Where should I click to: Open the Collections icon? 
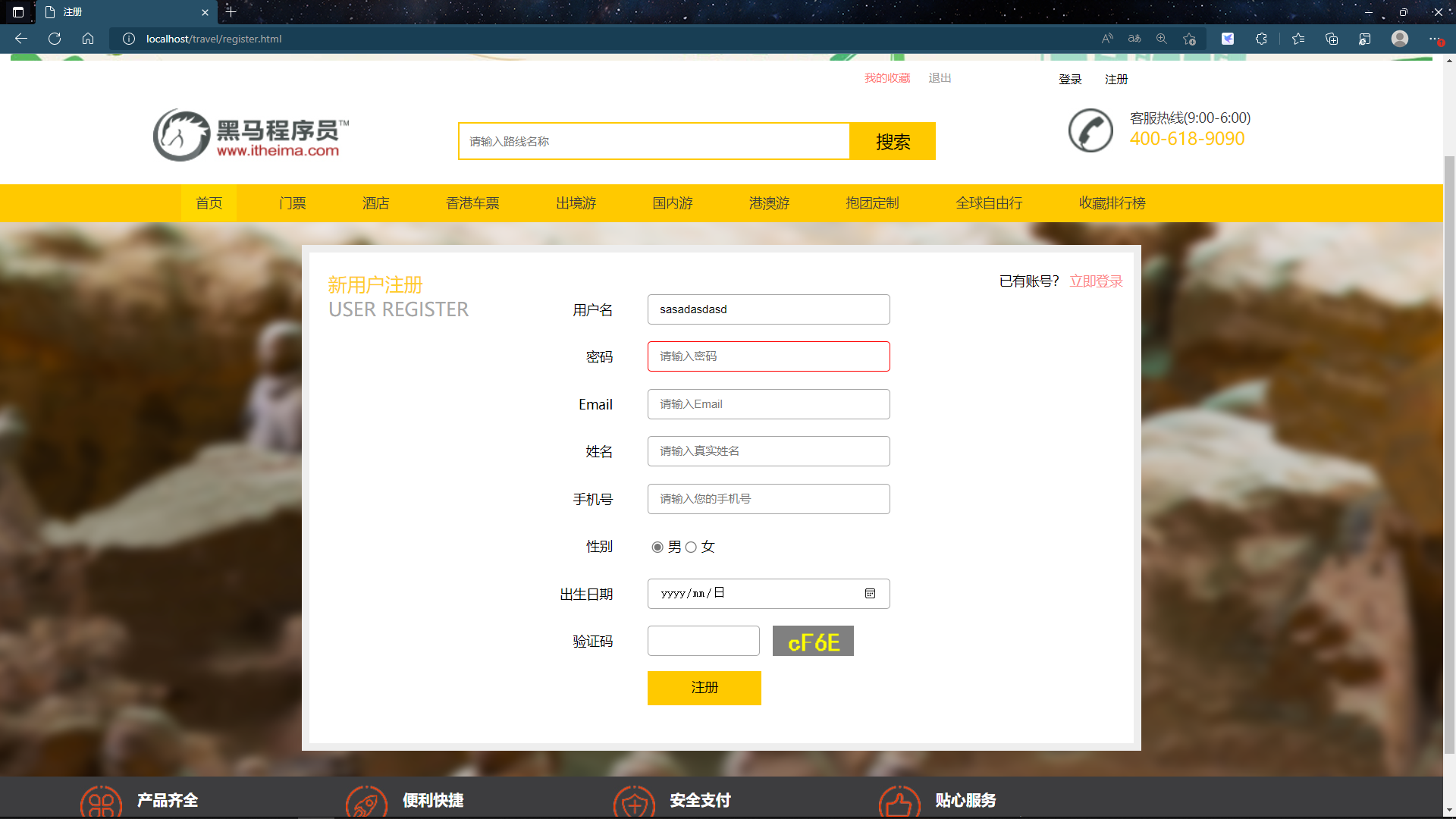pyautogui.click(x=1332, y=39)
